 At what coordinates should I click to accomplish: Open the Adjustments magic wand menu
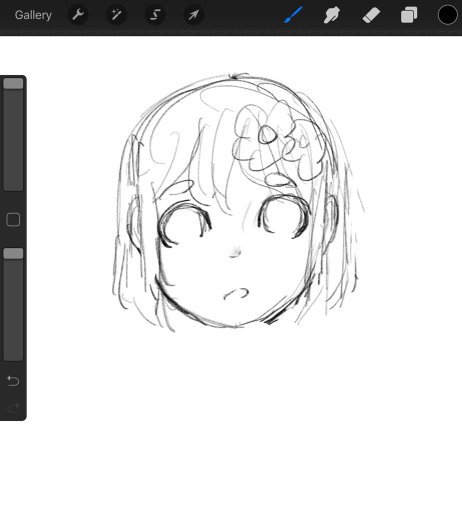point(116,15)
